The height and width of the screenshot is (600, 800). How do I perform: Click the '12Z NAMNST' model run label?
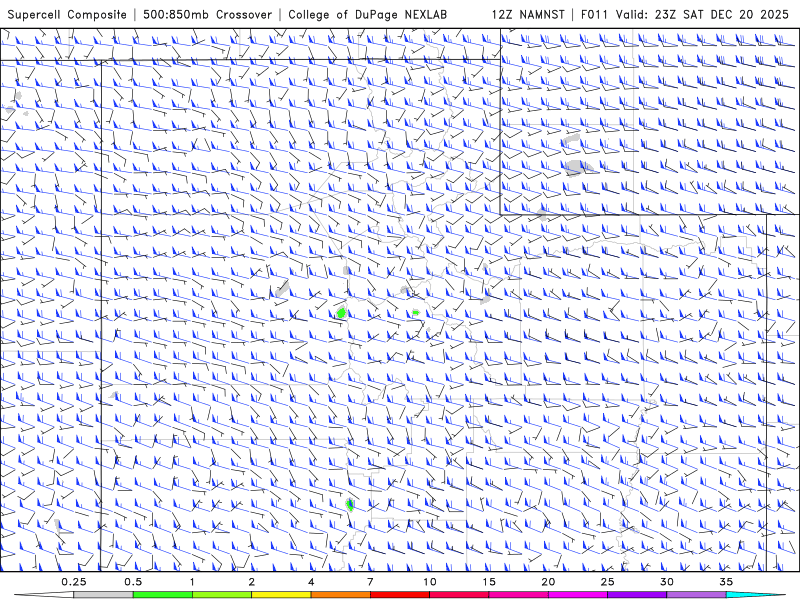(x=528, y=14)
